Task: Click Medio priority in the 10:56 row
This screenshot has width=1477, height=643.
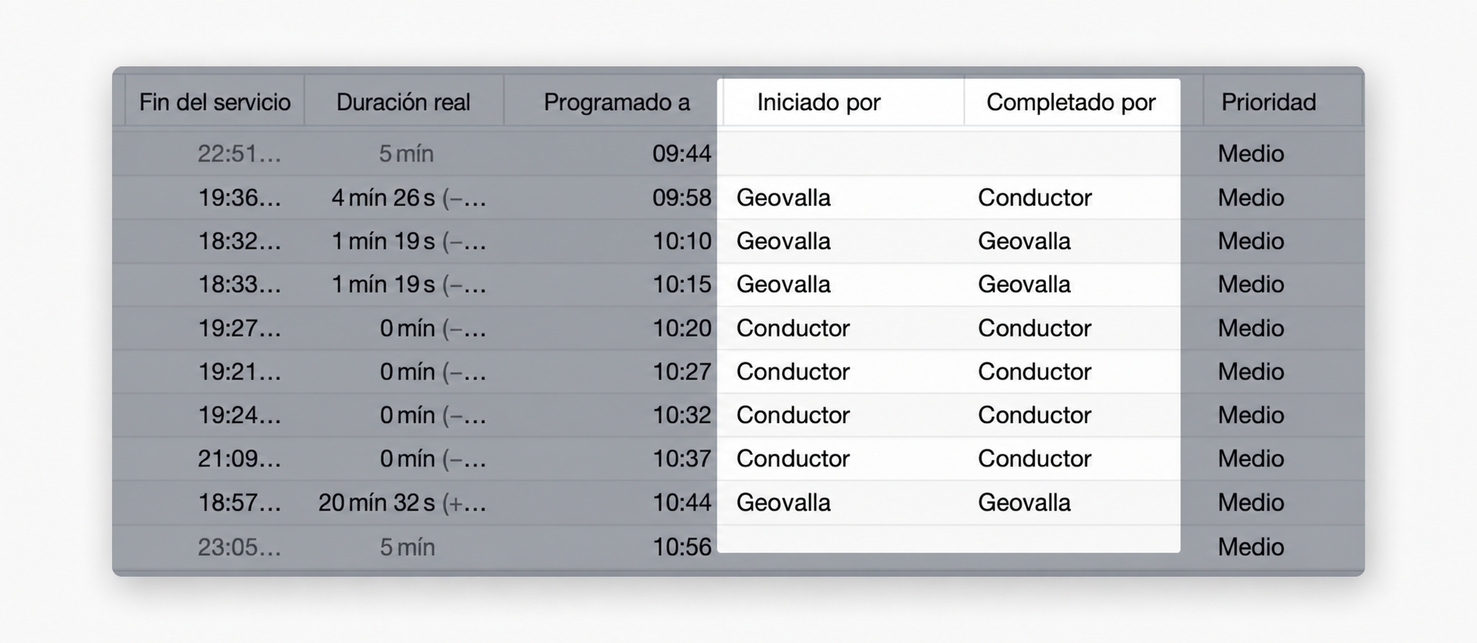Action: (1251, 547)
